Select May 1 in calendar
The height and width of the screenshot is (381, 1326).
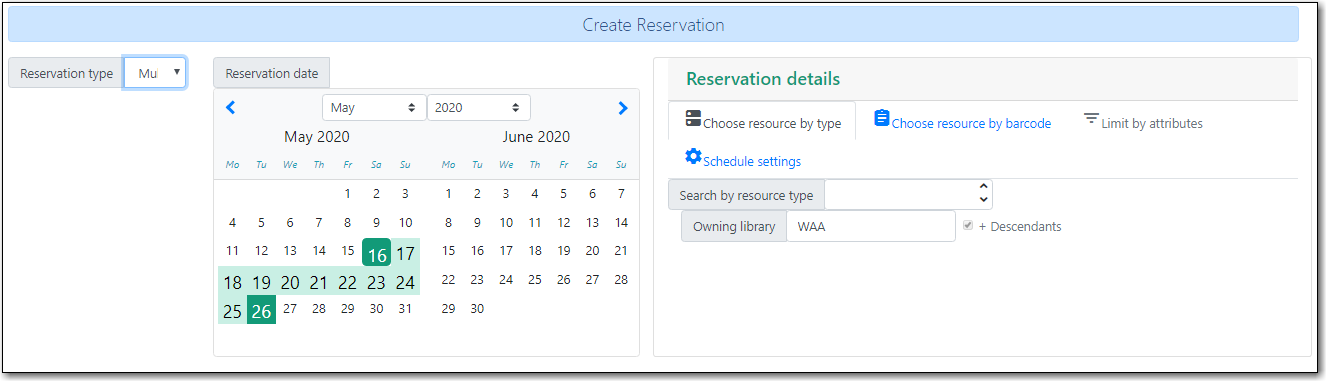click(347, 194)
